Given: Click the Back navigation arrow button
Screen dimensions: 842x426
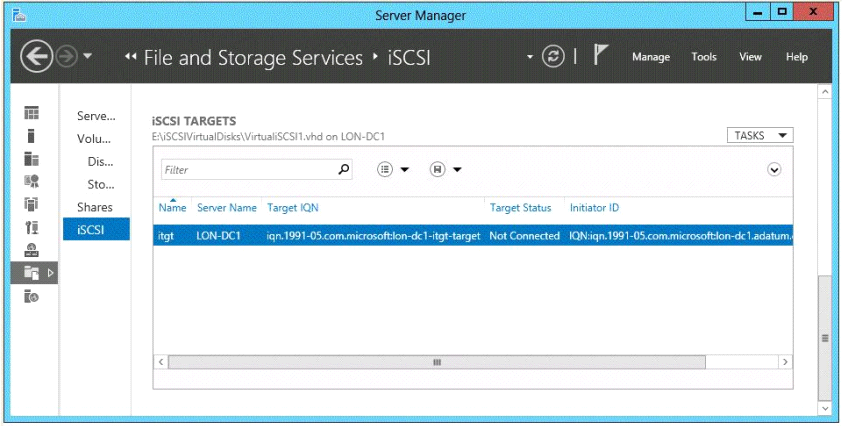Looking at the screenshot, I should [36, 58].
